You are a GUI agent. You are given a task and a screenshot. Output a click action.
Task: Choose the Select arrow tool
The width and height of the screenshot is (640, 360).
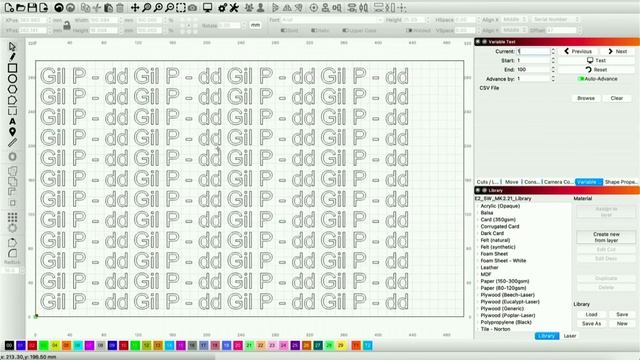pyautogui.click(x=12, y=46)
